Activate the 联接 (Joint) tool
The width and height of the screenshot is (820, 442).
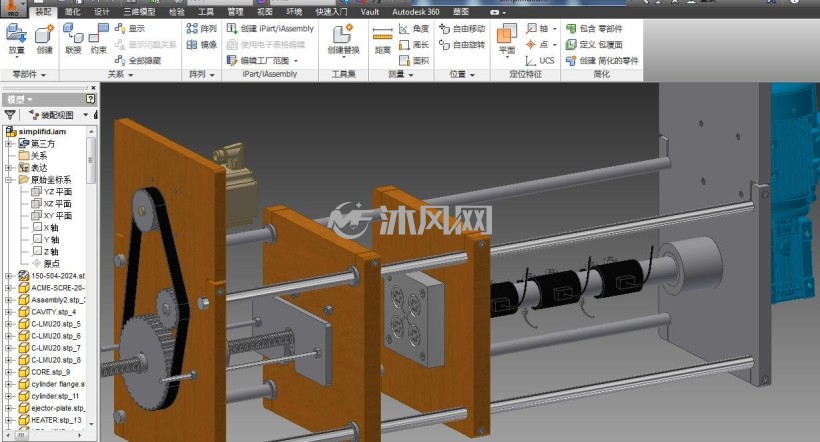(x=73, y=39)
